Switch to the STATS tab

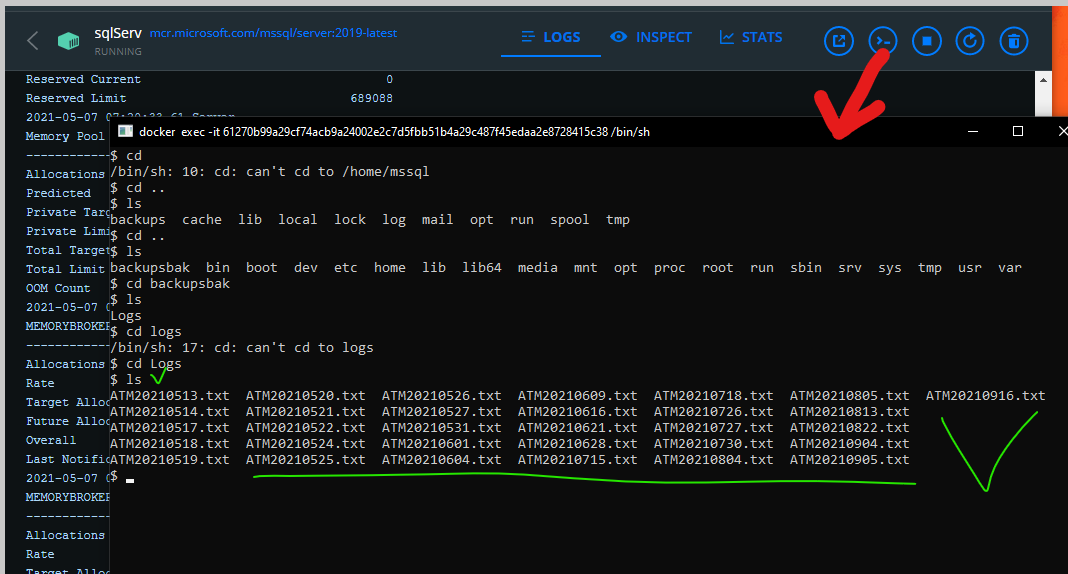(751, 37)
